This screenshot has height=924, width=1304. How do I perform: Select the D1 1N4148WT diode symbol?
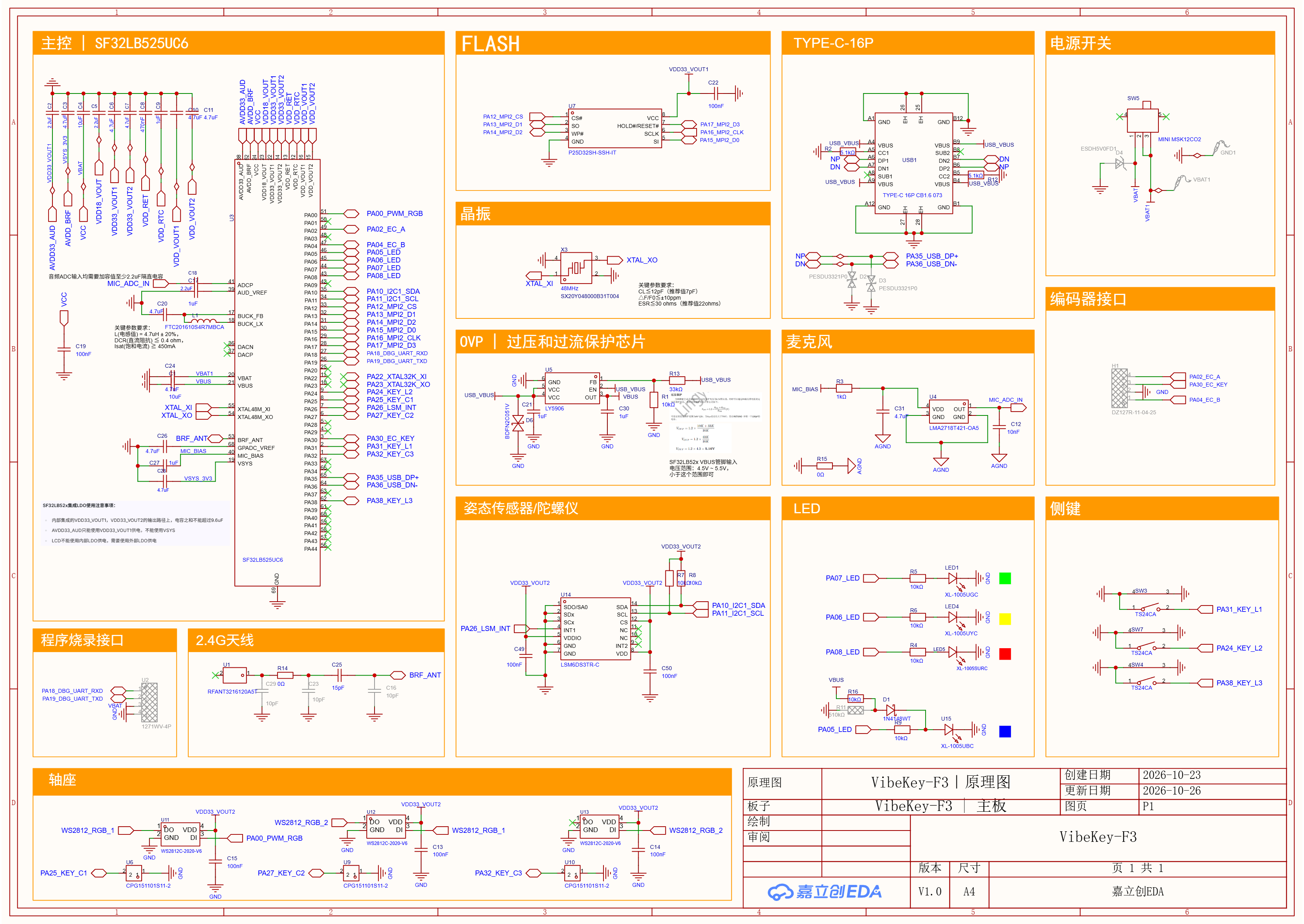pyautogui.click(x=891, y=710)
